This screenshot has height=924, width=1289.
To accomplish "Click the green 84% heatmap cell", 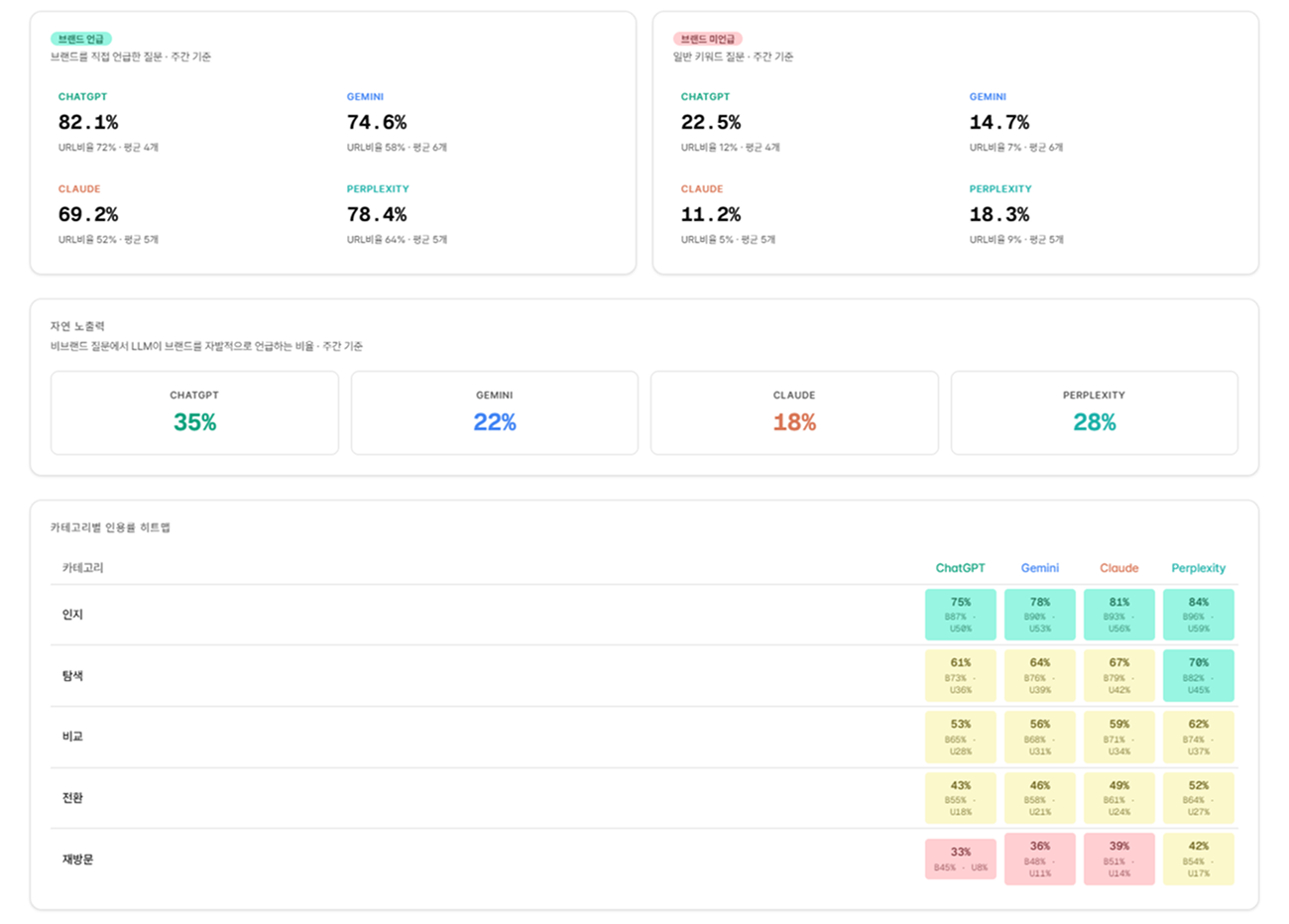I will [x=1199, y=615].
